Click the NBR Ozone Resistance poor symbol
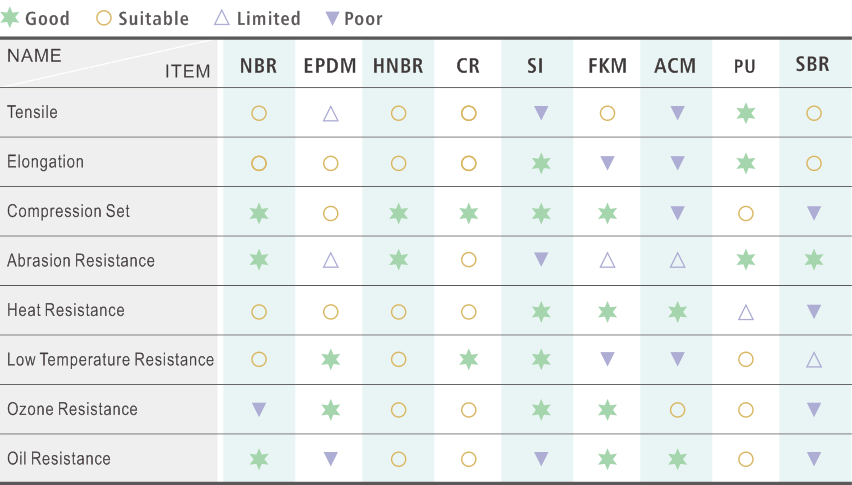Image resolution: width=852 pixels, height=485 pixels. point(259,409)
